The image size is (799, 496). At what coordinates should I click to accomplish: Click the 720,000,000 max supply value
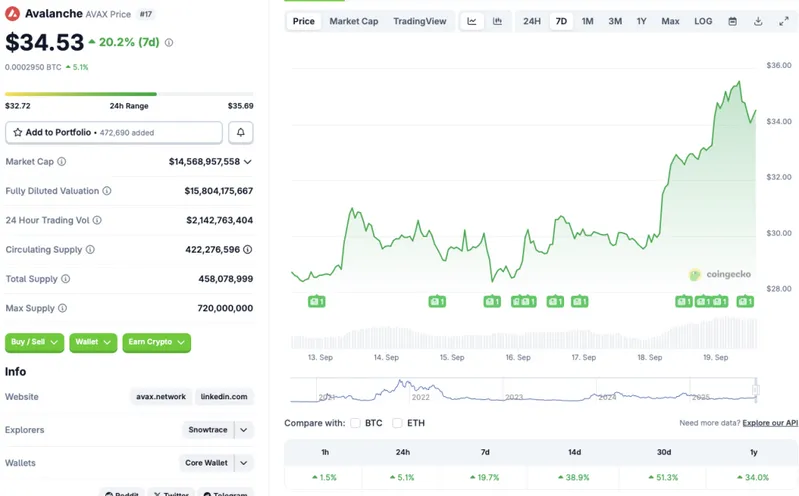tap(225, 308)
